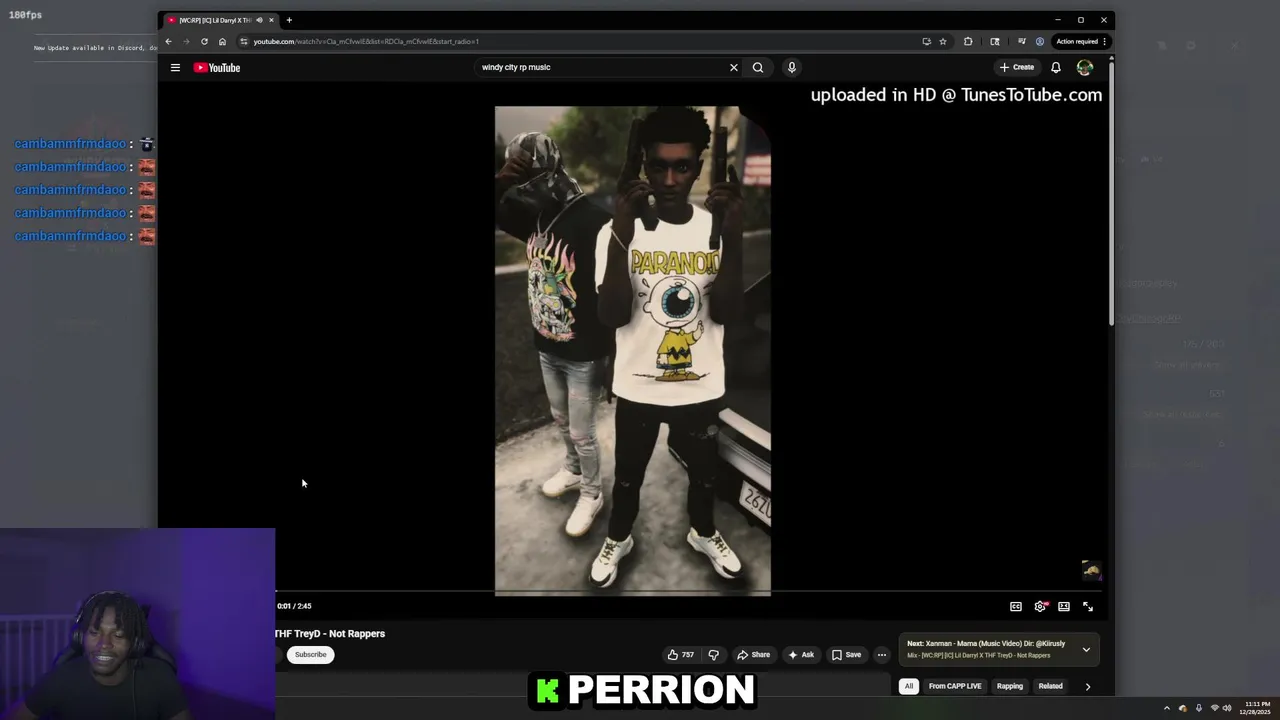Go to YouTube home via logo
The image size is (1280, 720).
pos(217,68)
